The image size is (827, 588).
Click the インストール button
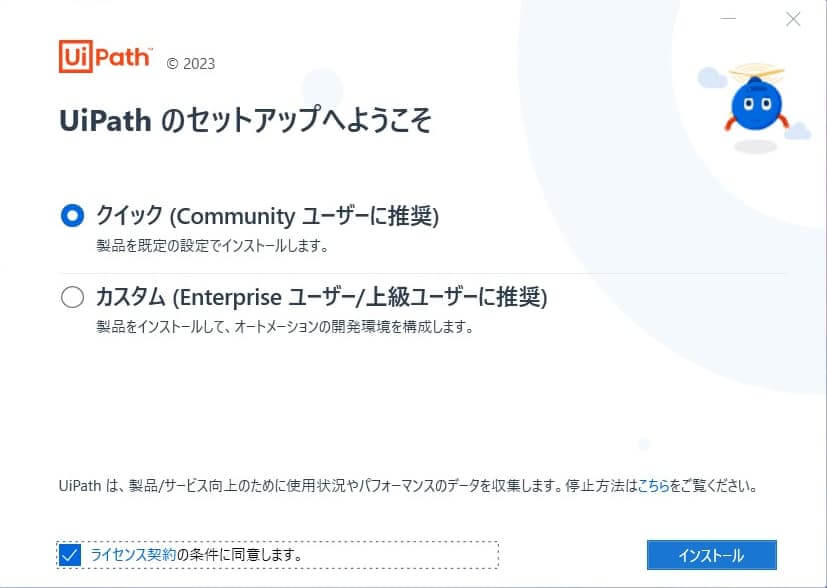click(x=711, y=555)
